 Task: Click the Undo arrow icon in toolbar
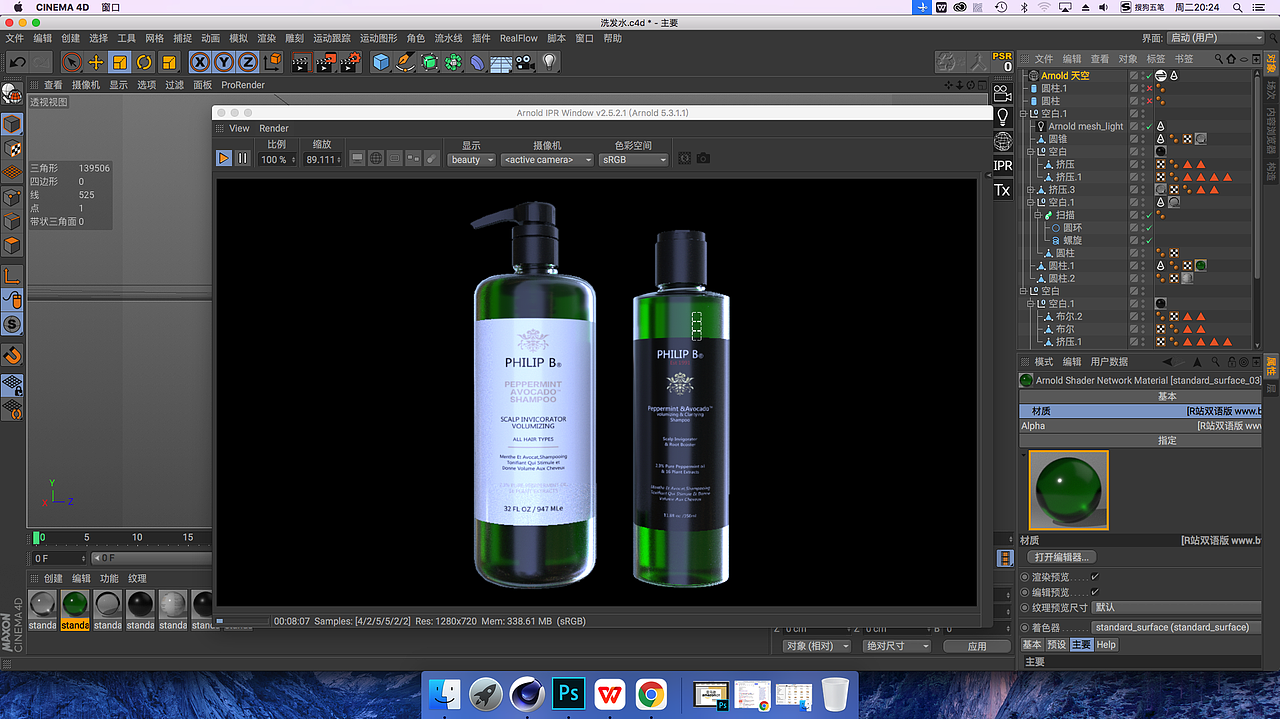tap(17, 62)
